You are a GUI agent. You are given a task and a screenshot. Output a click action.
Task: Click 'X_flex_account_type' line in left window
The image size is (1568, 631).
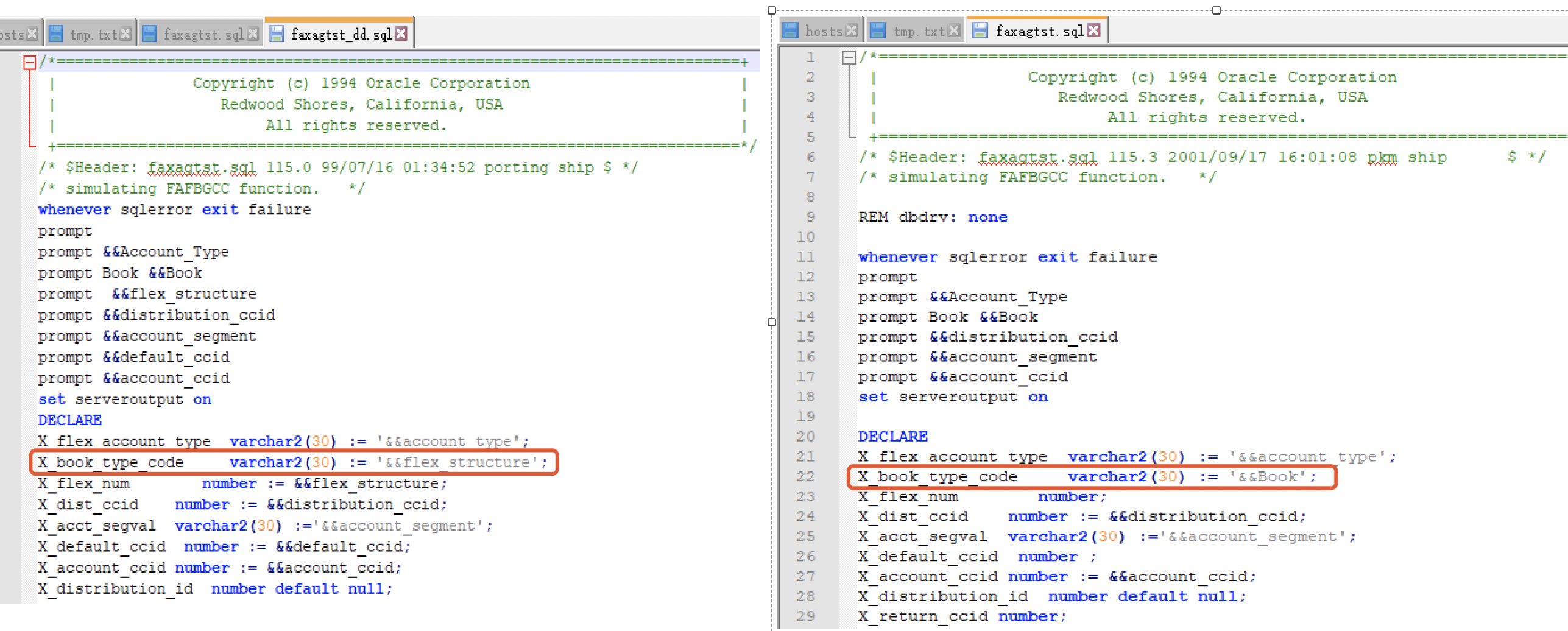(x=283, y=442)
